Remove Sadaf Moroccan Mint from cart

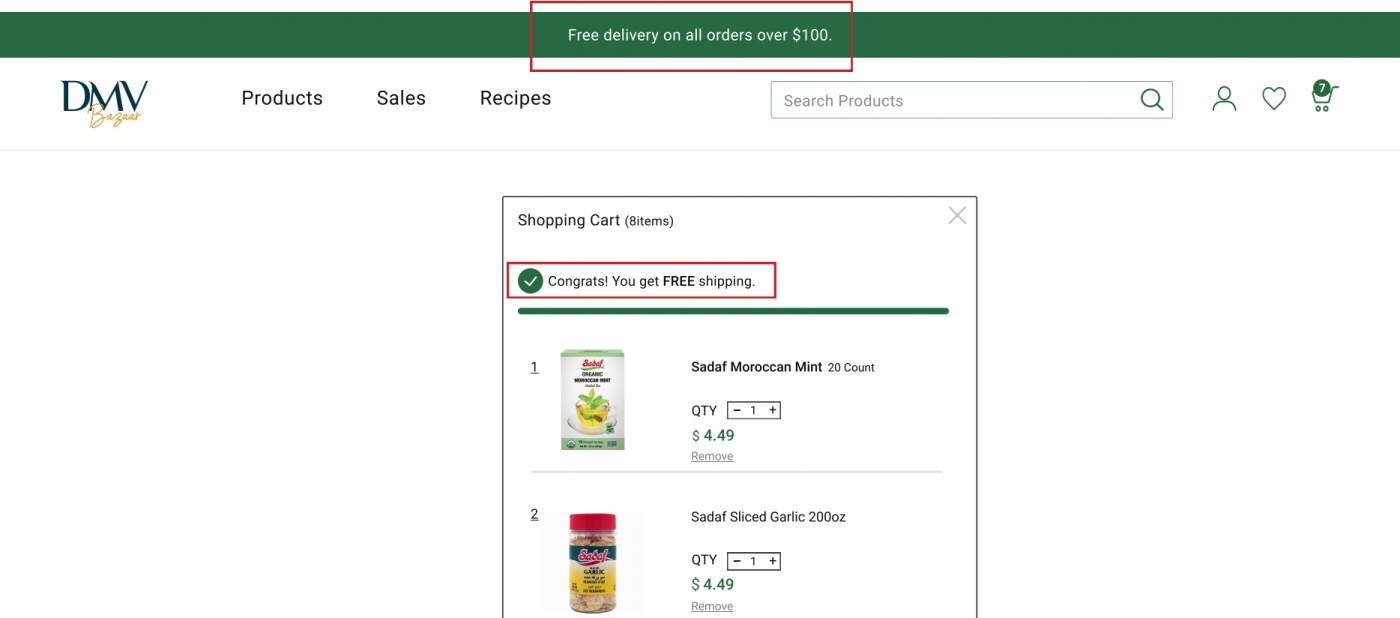pyautogui.click(x=712, y=456)
